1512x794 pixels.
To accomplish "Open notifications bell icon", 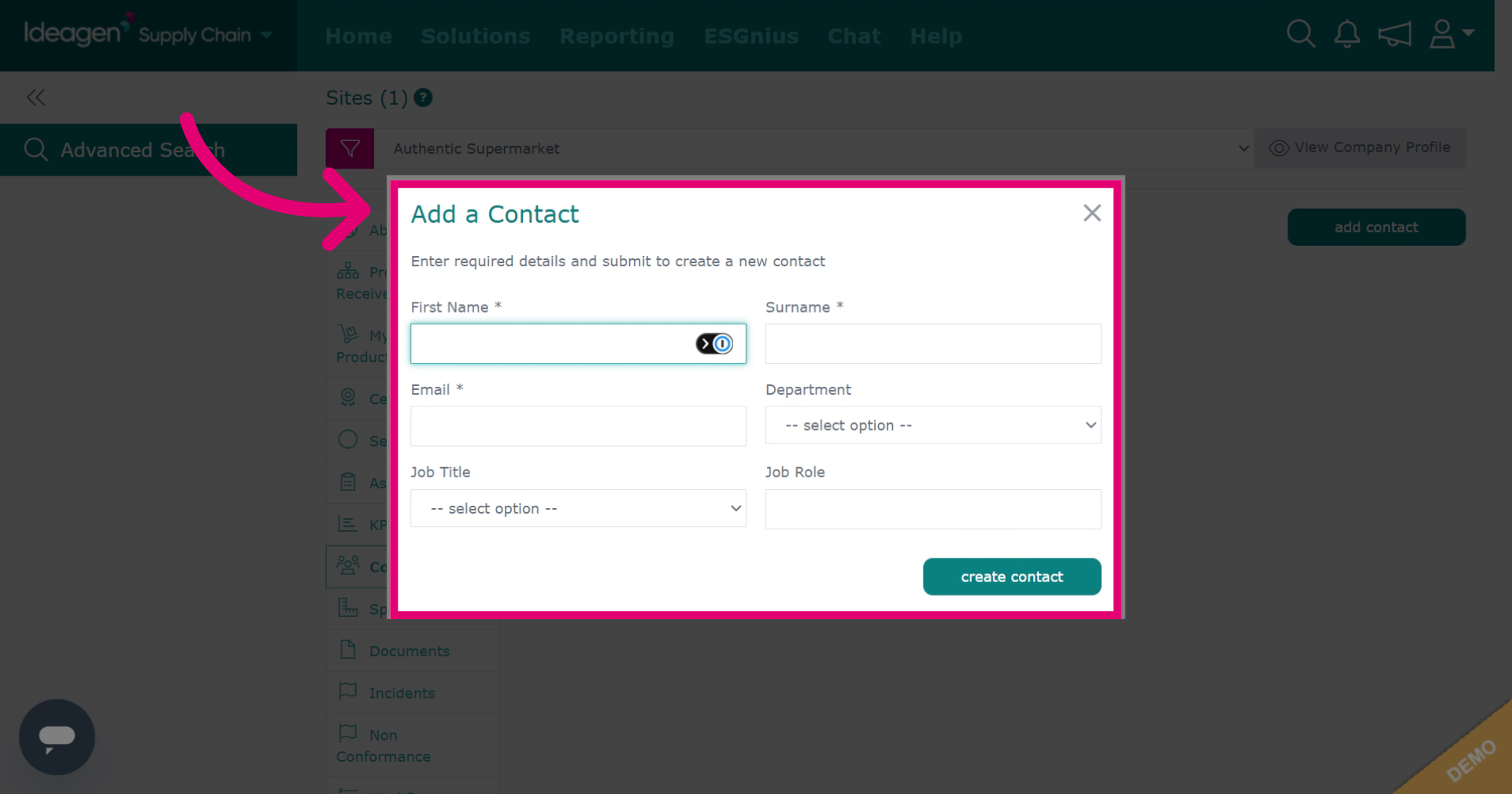I will click(x=1347, y=35).
